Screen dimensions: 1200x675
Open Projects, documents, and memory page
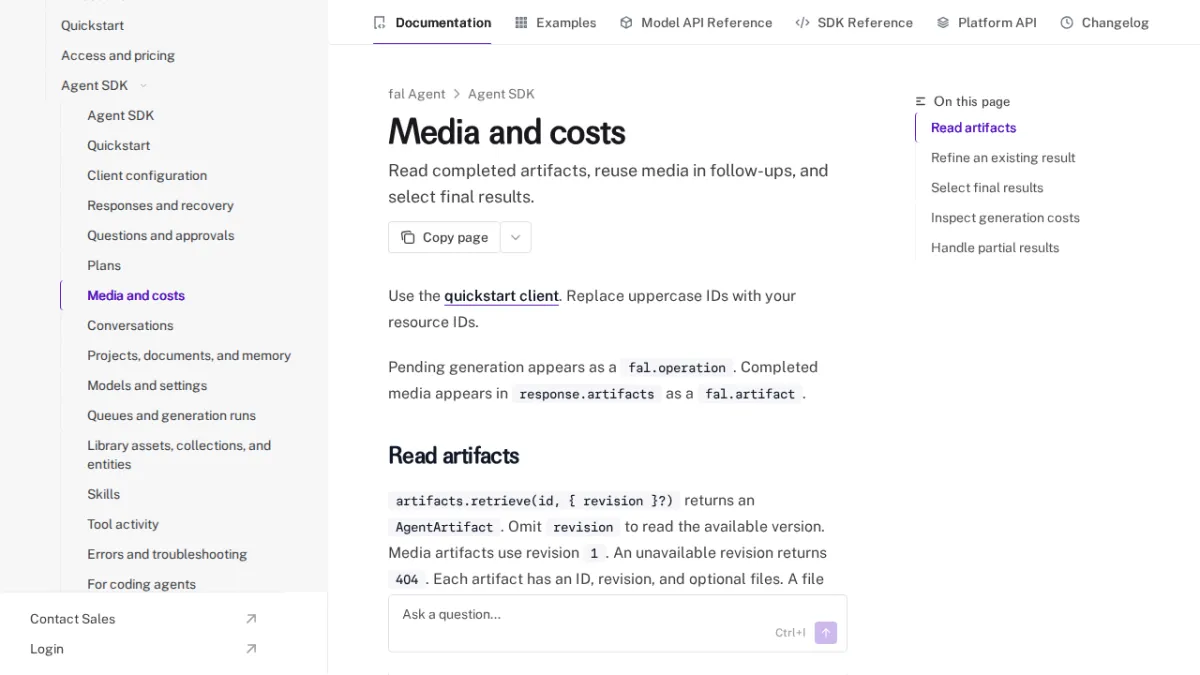(x=189, y=356)
